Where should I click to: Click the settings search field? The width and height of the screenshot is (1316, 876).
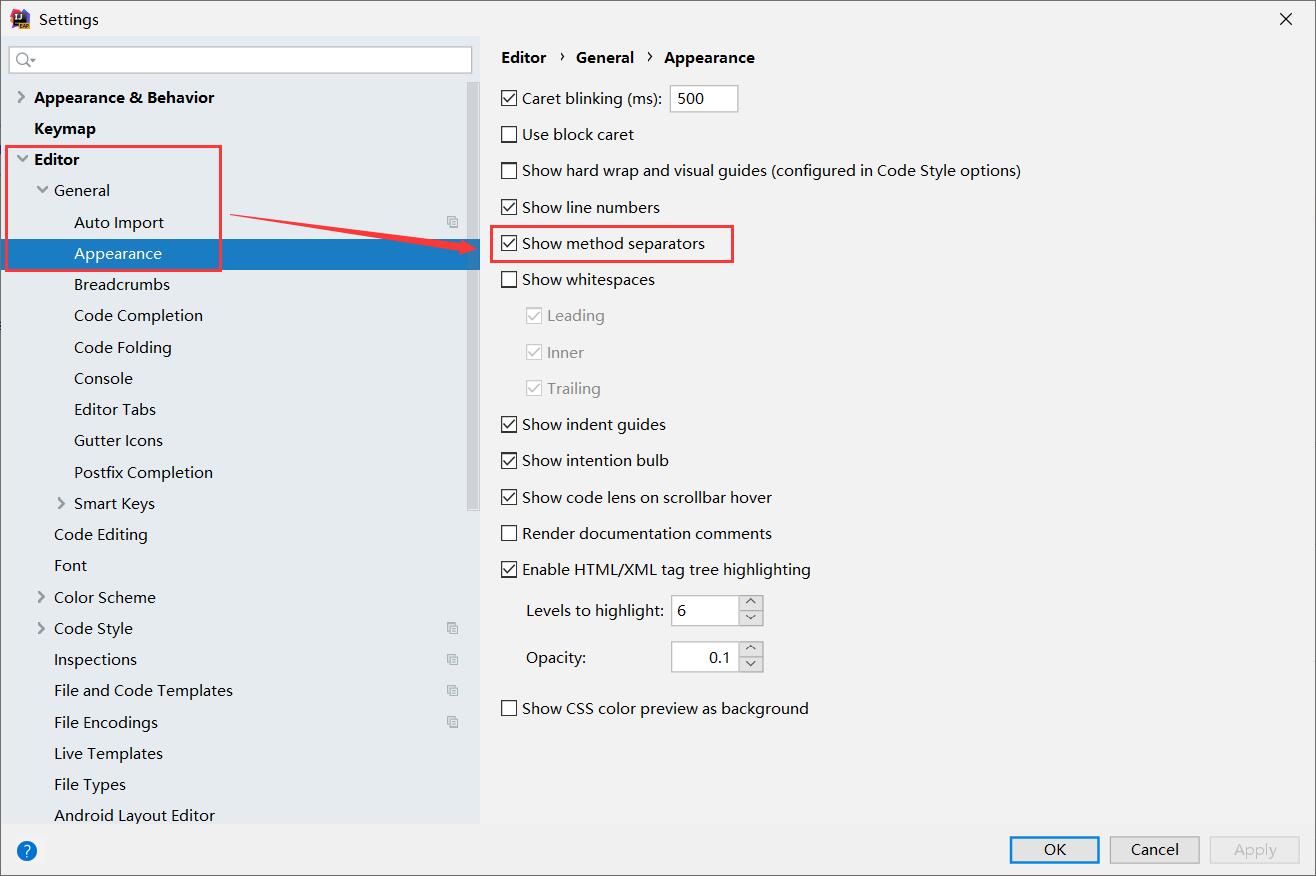coord(240,60)
